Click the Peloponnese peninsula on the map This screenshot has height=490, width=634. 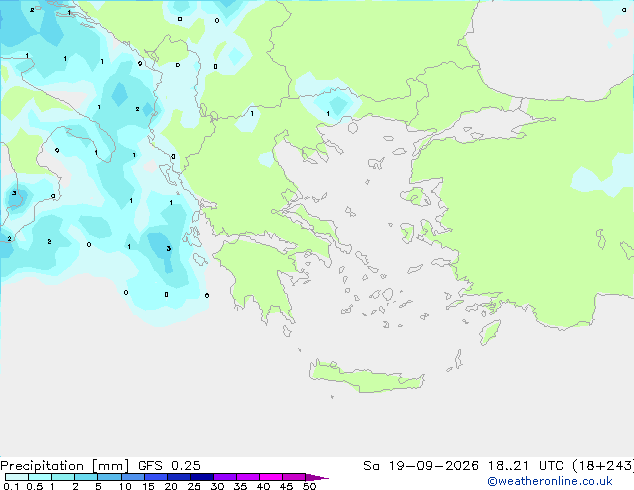tap(259, 275)
